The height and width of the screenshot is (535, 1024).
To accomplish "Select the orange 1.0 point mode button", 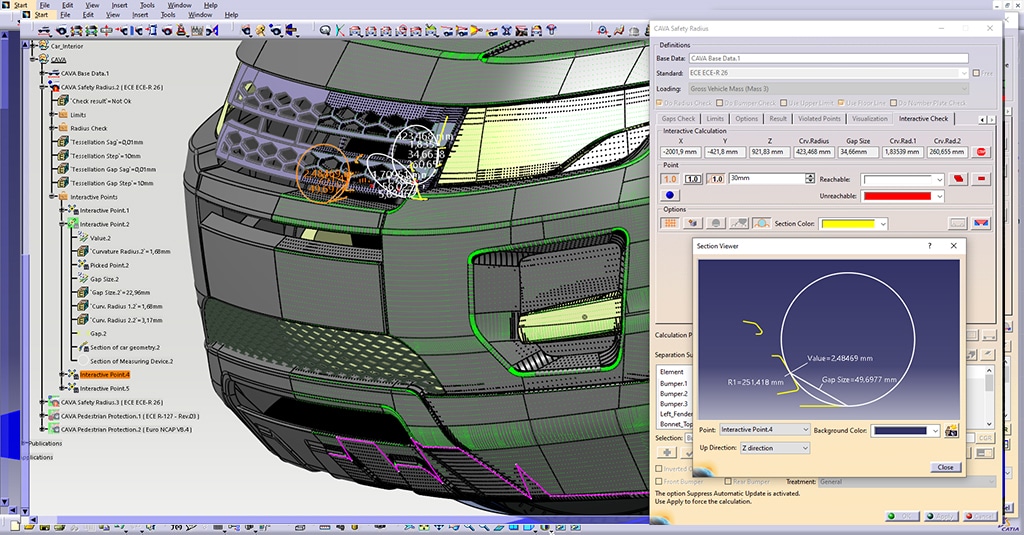I will click(670, 179).
